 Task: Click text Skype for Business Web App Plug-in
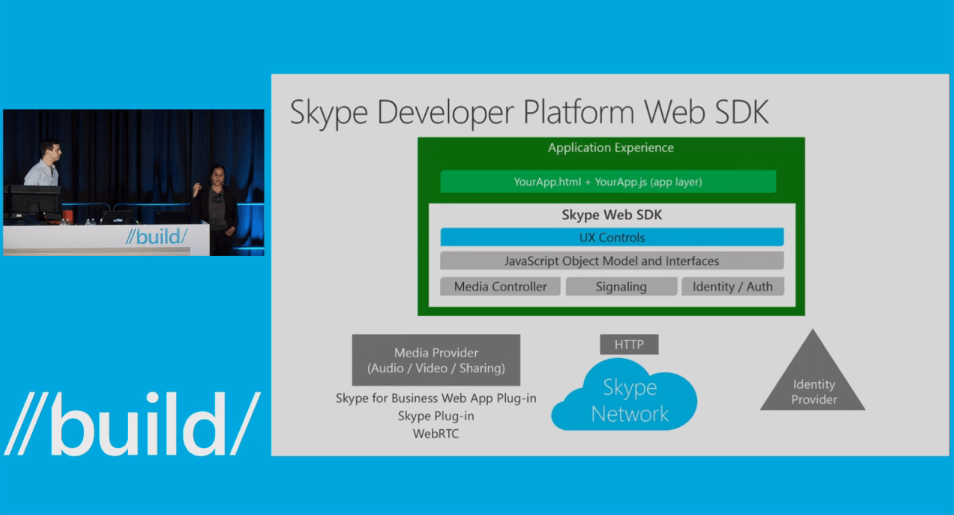436,398
